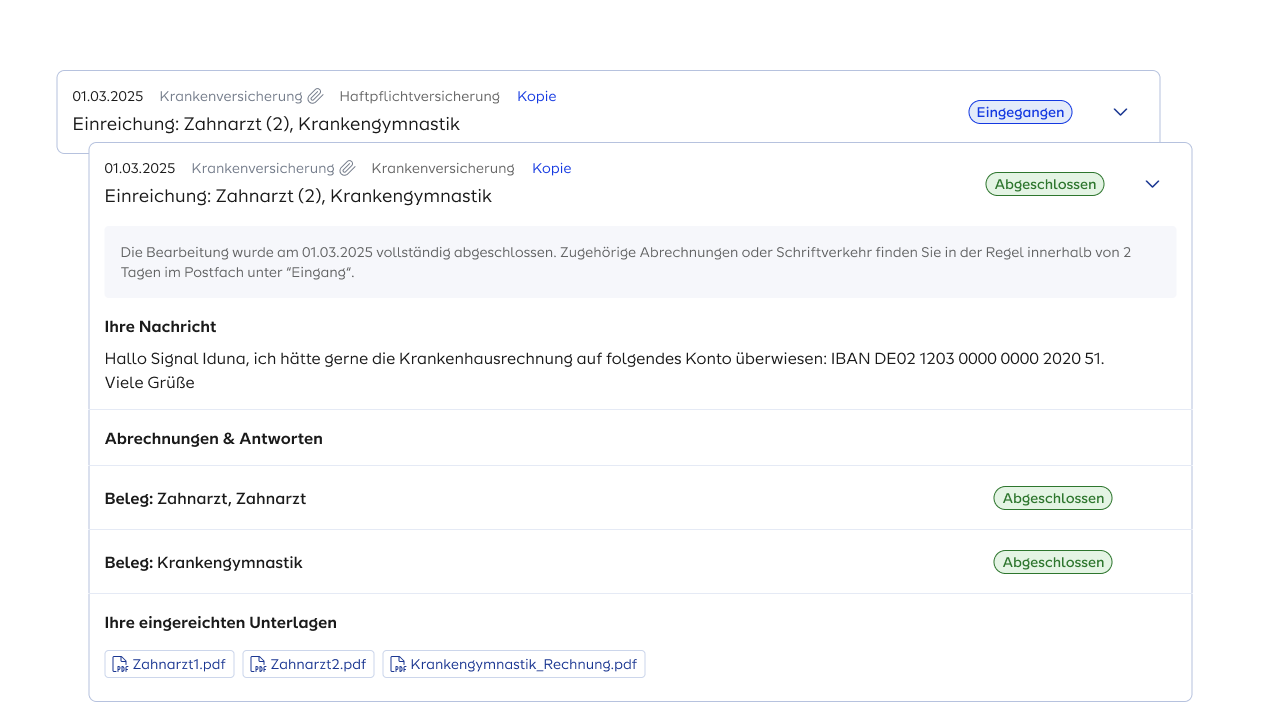This screenshot has width=1280, height=720.
Task: Open the Zahnarzt2.pdf file
Action: (317, 664)
